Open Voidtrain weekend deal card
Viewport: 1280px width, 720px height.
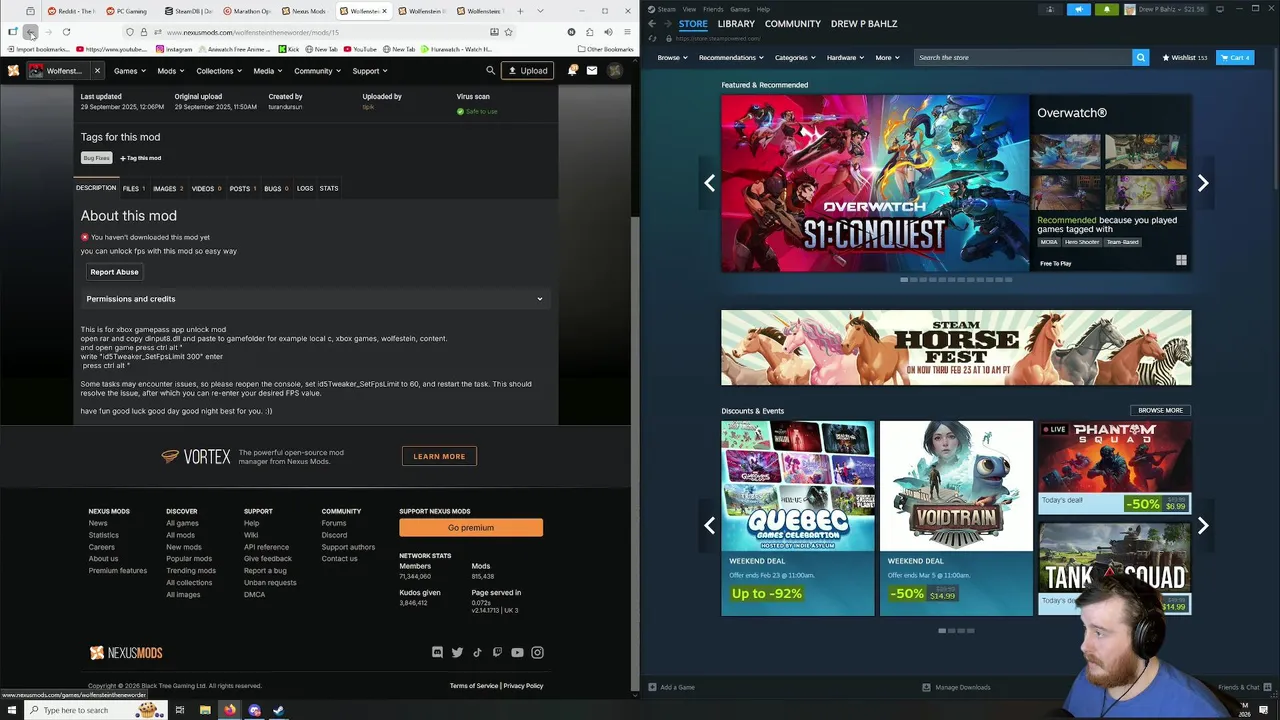pyautogui.click(x=956, y=518)
